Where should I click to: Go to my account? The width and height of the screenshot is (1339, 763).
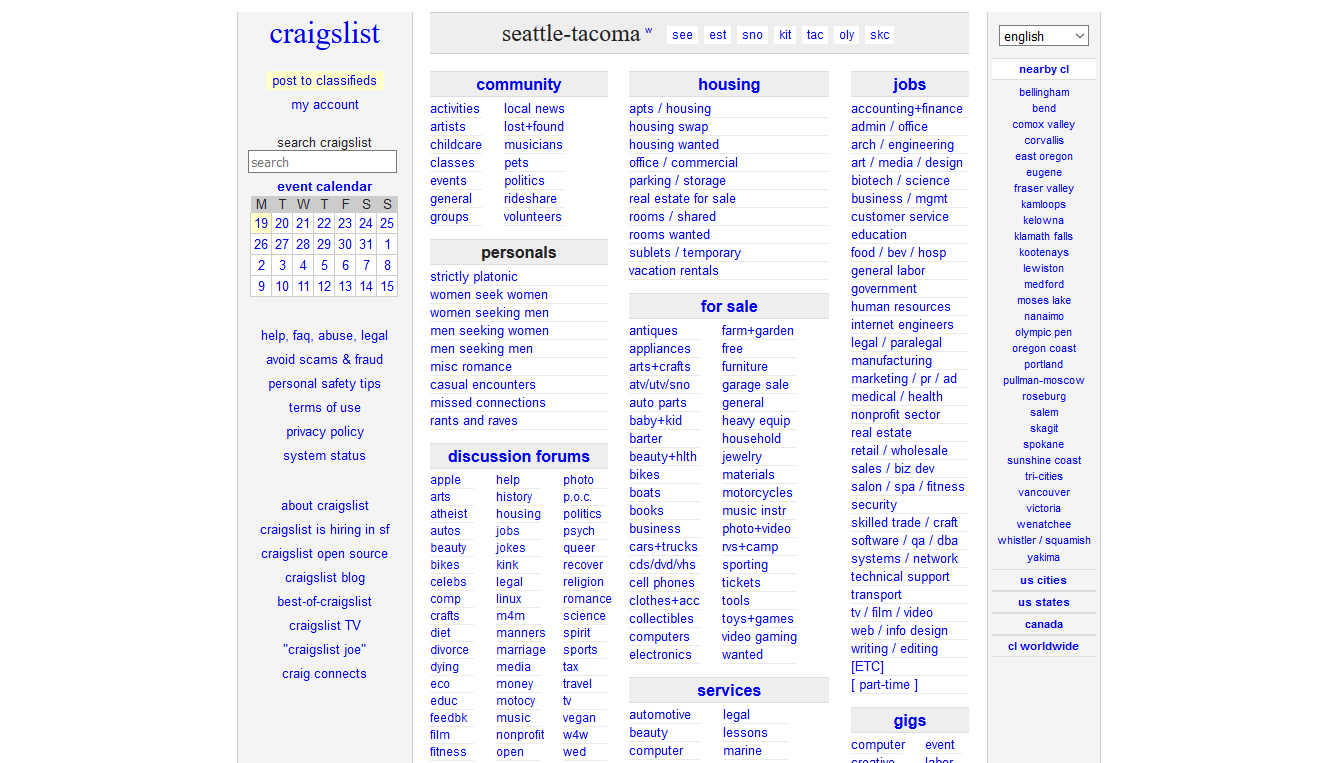[324, 105]
